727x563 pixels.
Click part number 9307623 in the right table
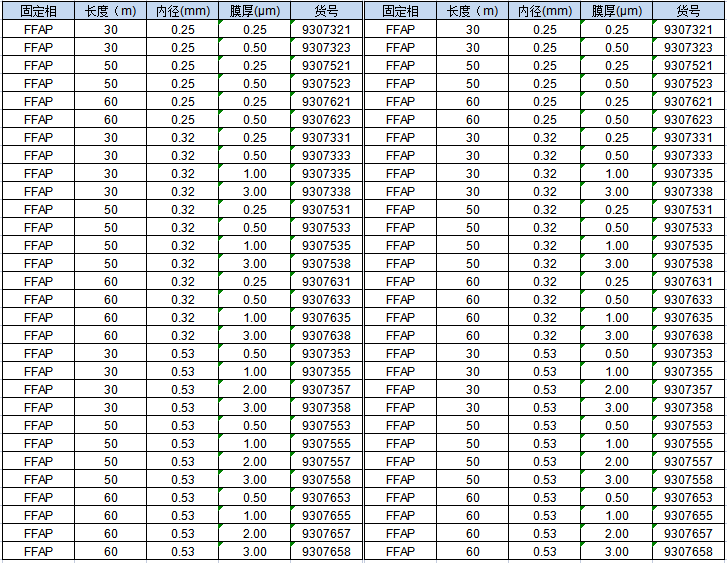pos(689,120)
